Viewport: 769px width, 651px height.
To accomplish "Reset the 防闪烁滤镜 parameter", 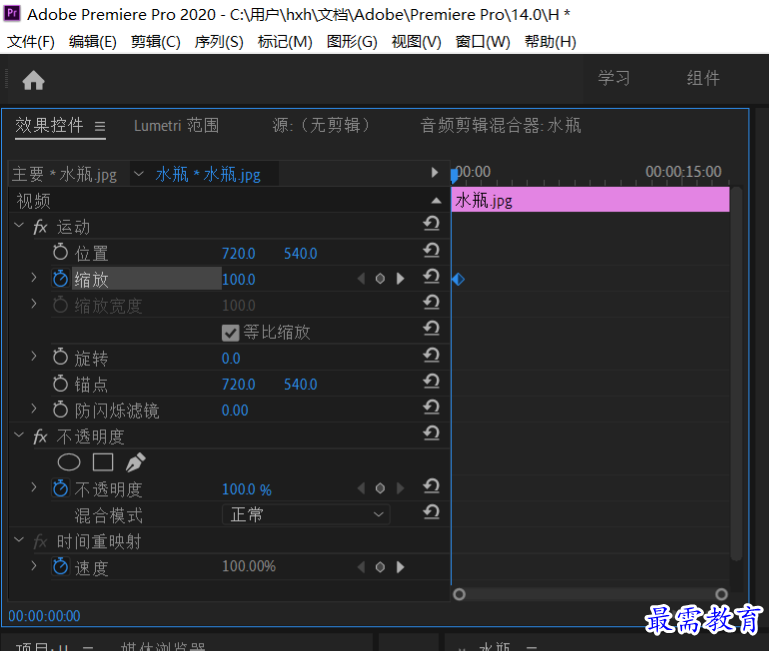I will click(431, 407).
